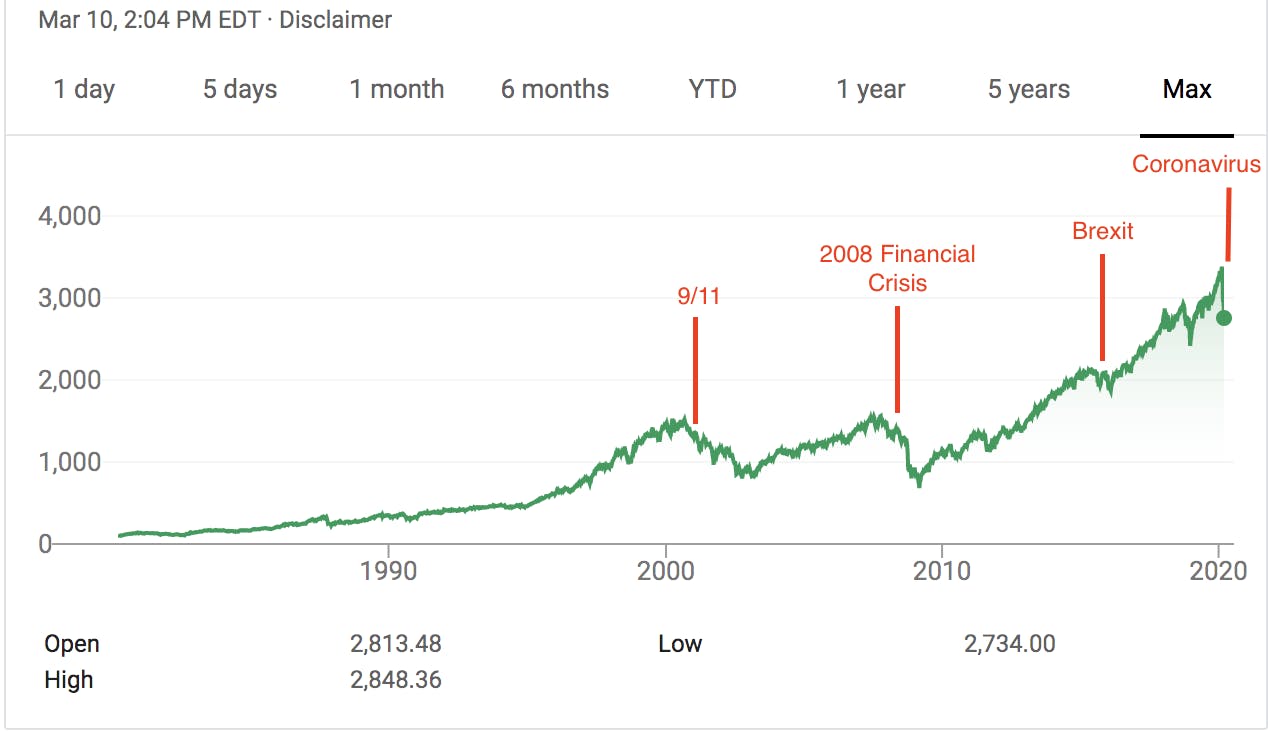This screenshot has height=734, width=1268.
Task: Click the 9/11 red marker line
Action: click(695, 370)
